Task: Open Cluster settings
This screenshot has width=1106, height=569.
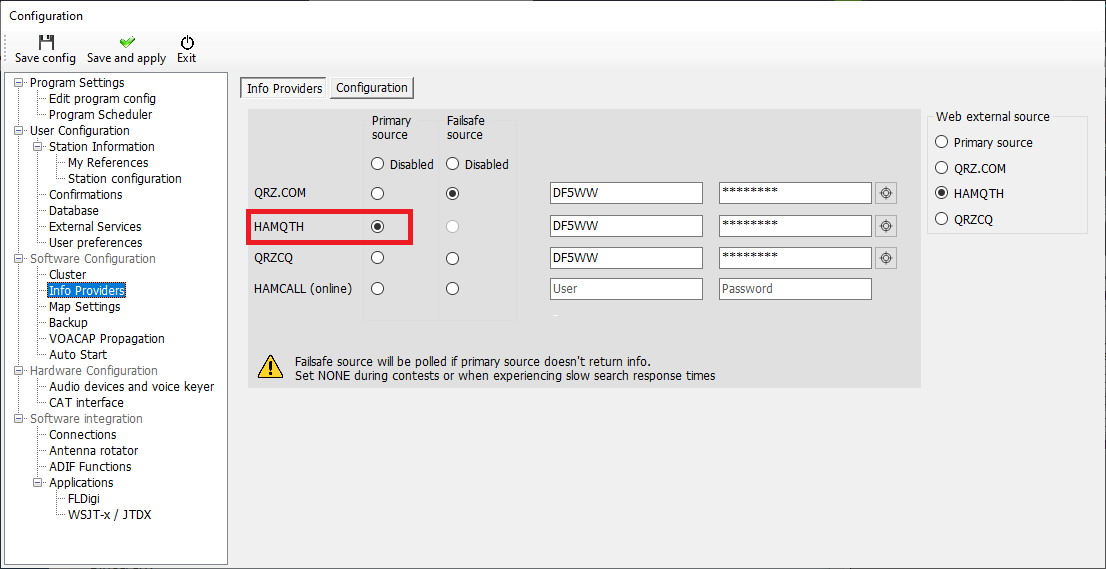Action: [67, 274]
